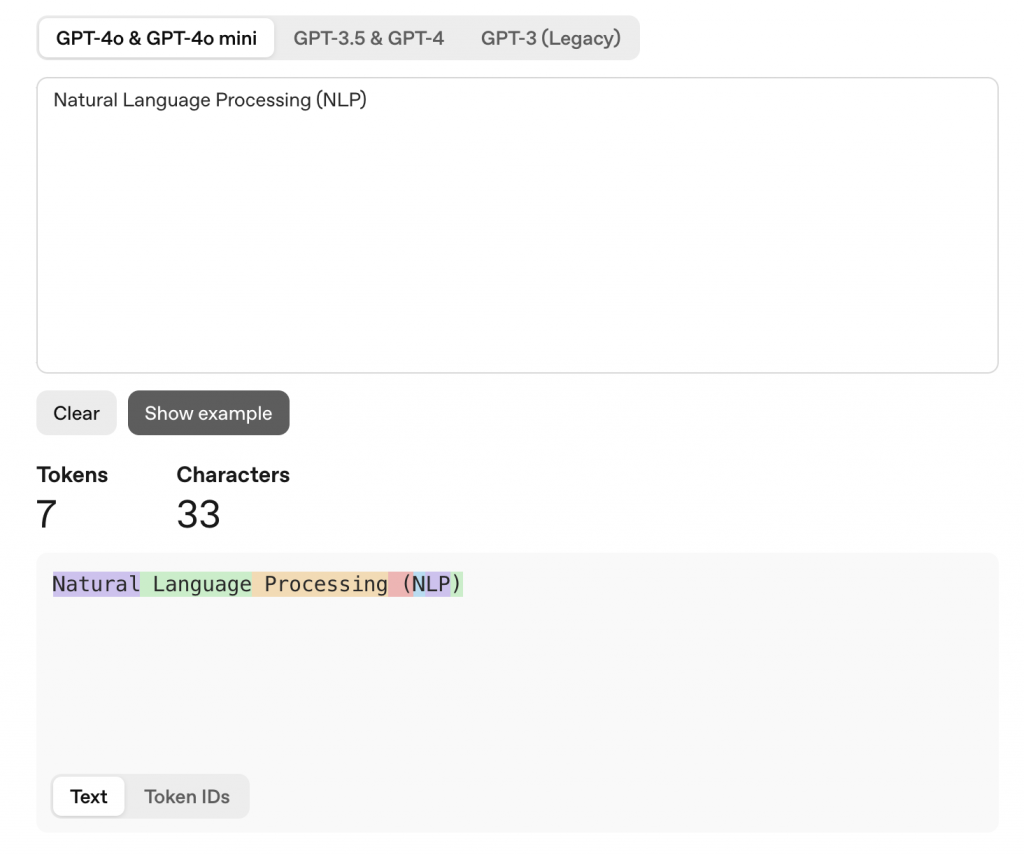1024x855 pixels.
Task: Click the input text 'Natural Language Processing (NLP)'
Action: point(210,100)
